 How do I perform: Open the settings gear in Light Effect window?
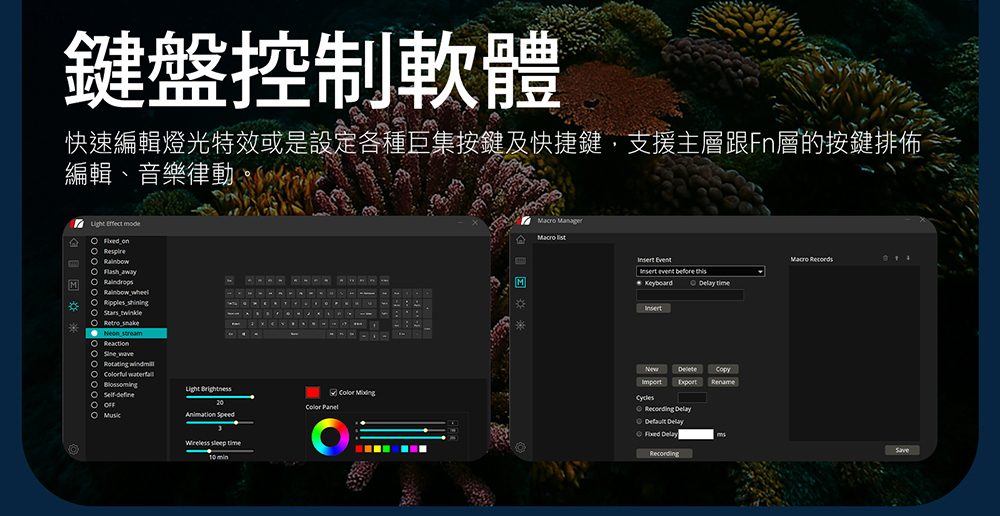(73, 449)
